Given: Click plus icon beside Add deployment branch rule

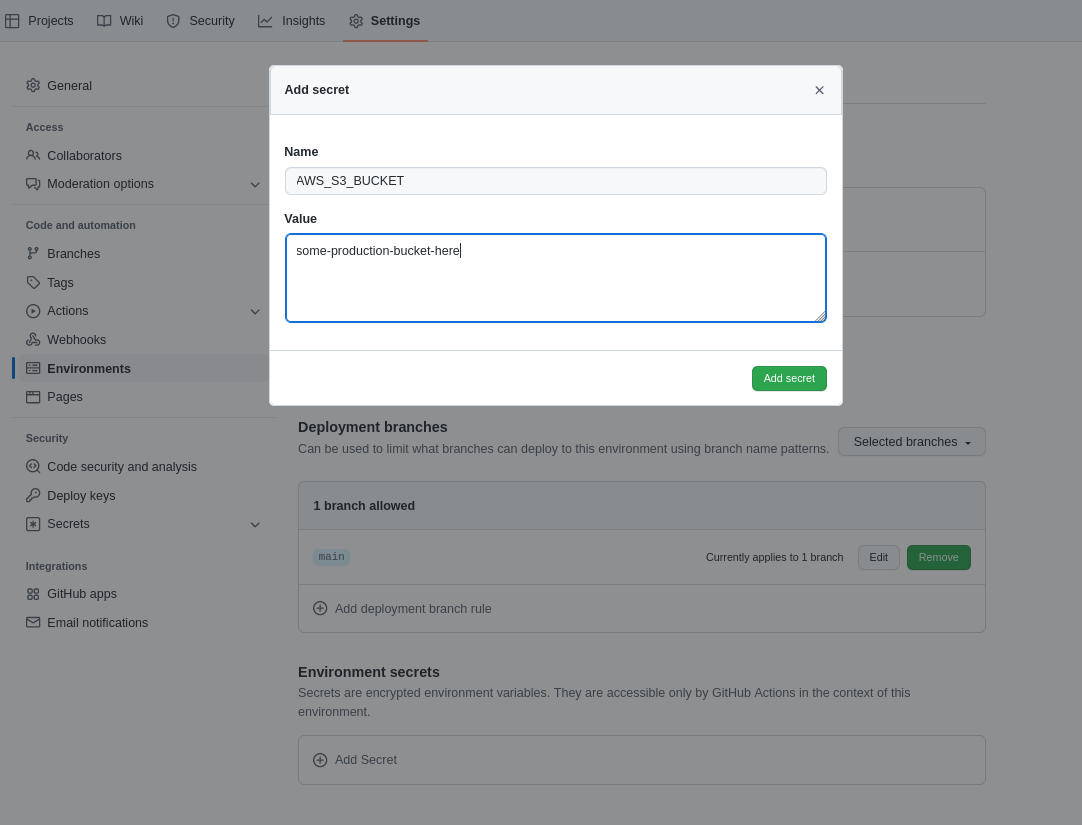Looking at the screenshot, I should tap(320, 608).
